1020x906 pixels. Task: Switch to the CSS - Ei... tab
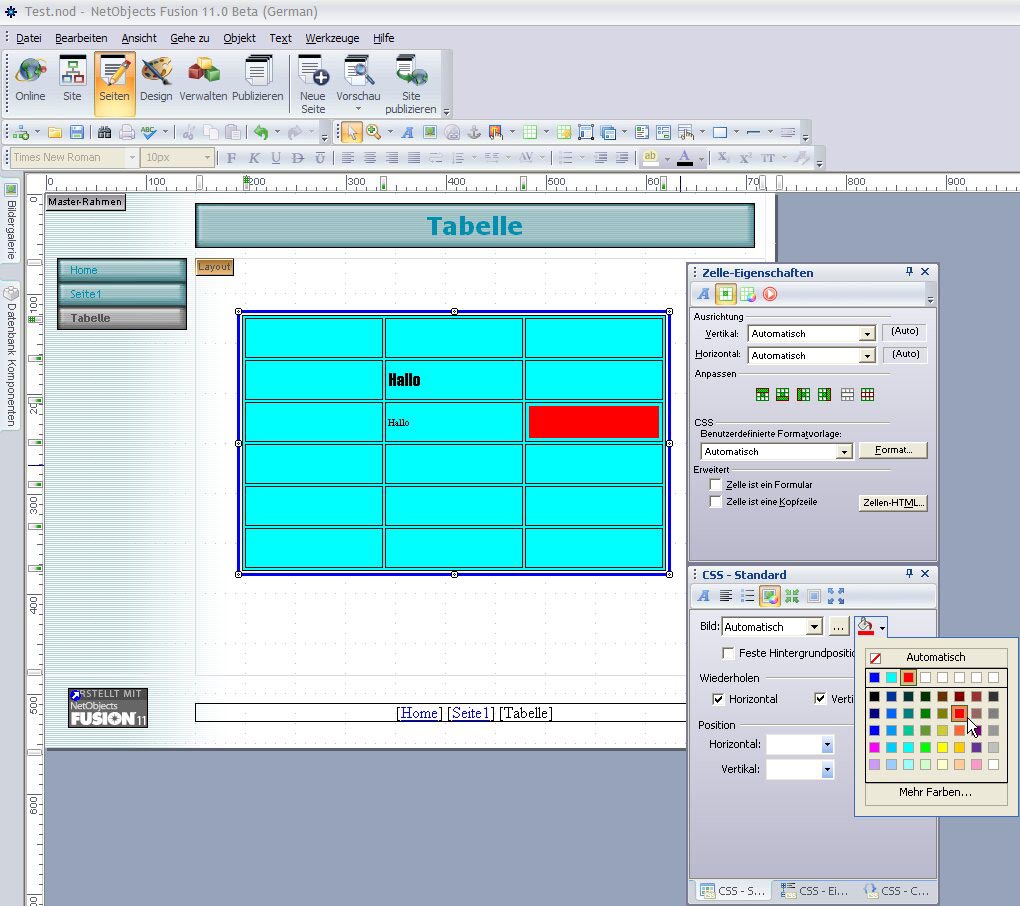pyautogui.click(x=814, y=890)
